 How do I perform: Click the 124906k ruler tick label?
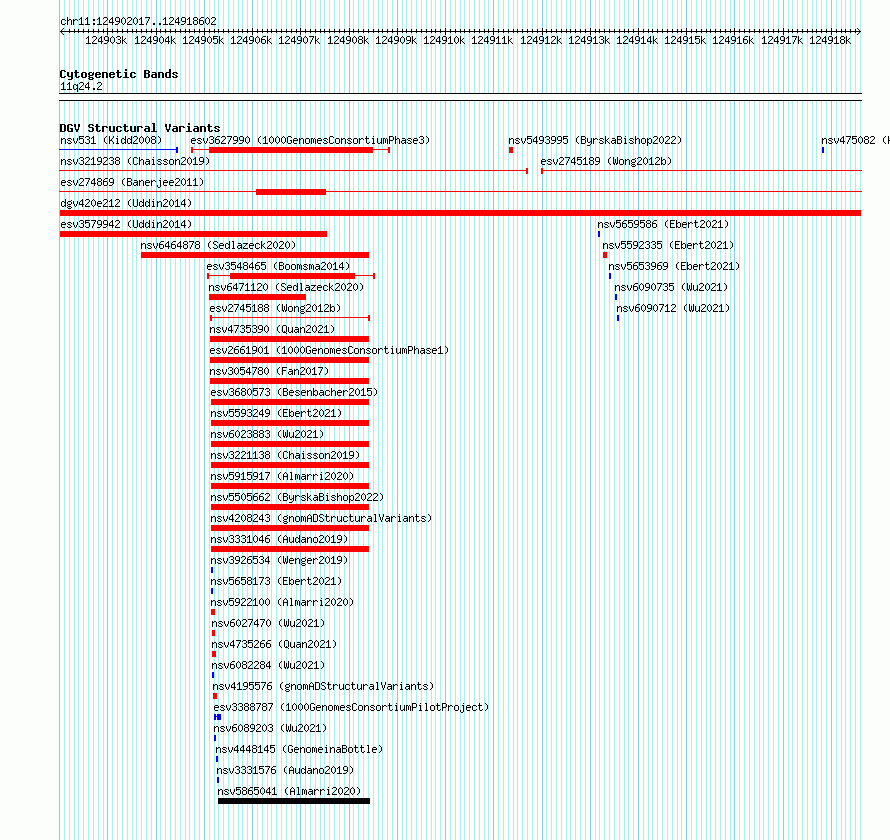251,40
